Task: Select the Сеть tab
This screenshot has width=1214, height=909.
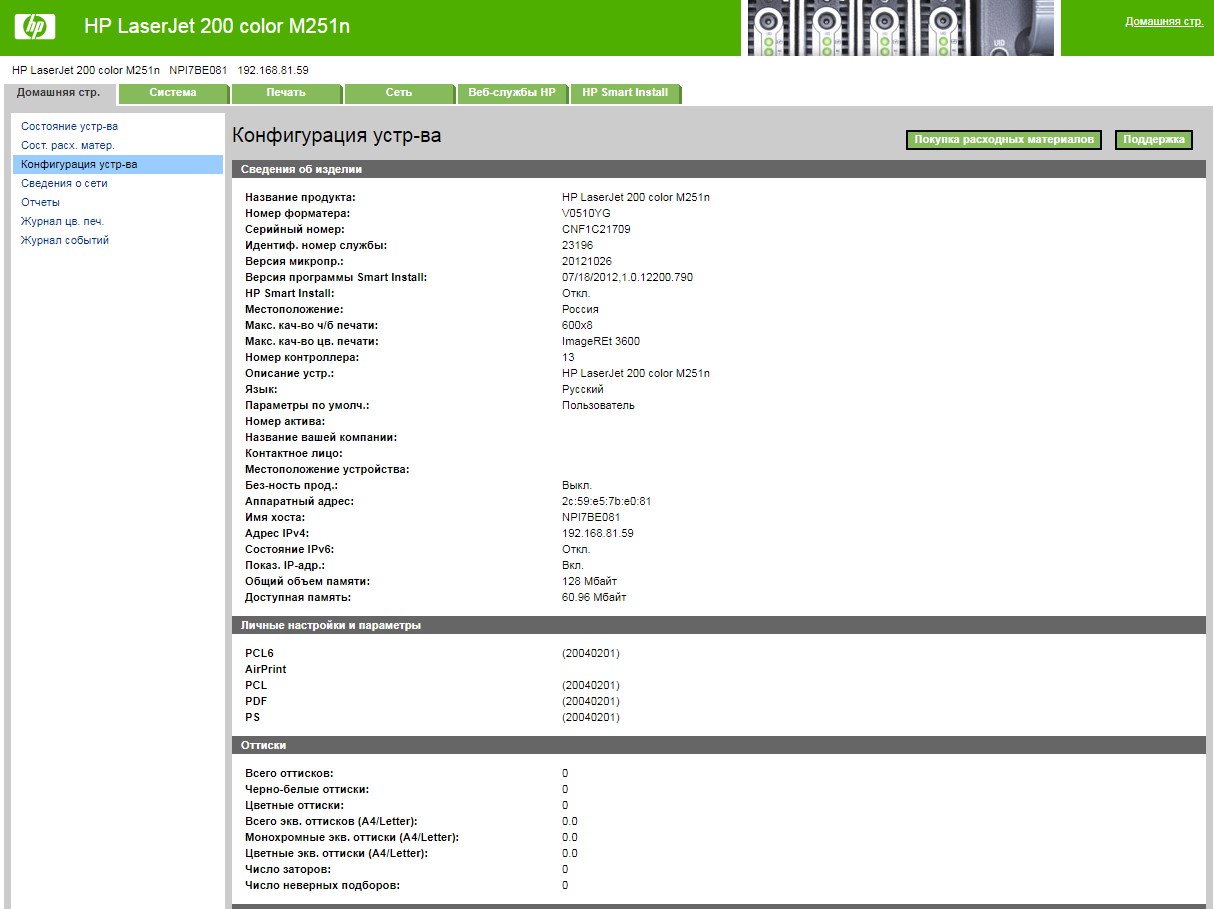Action: (399, 93)
